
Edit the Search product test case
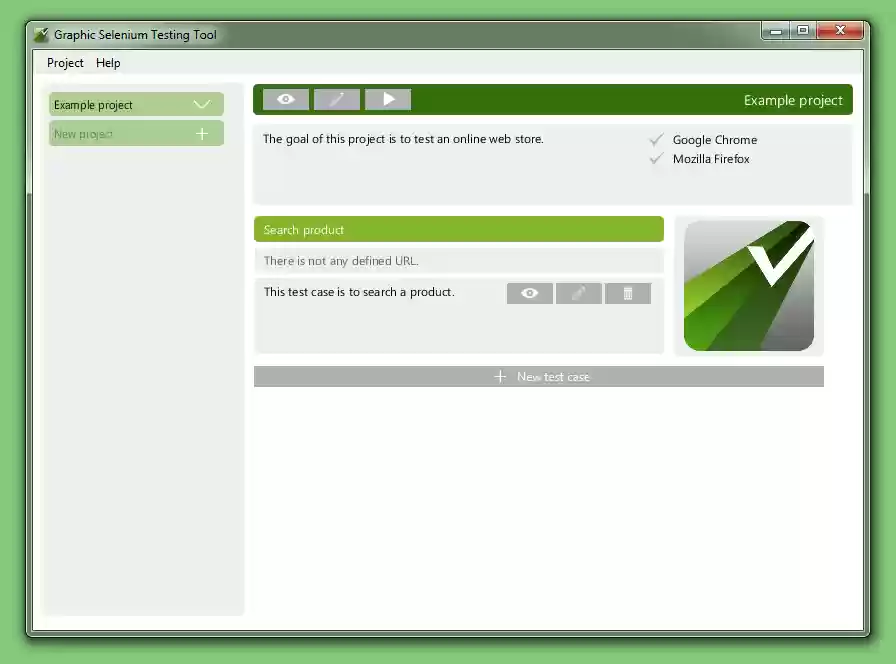(579, 293)
